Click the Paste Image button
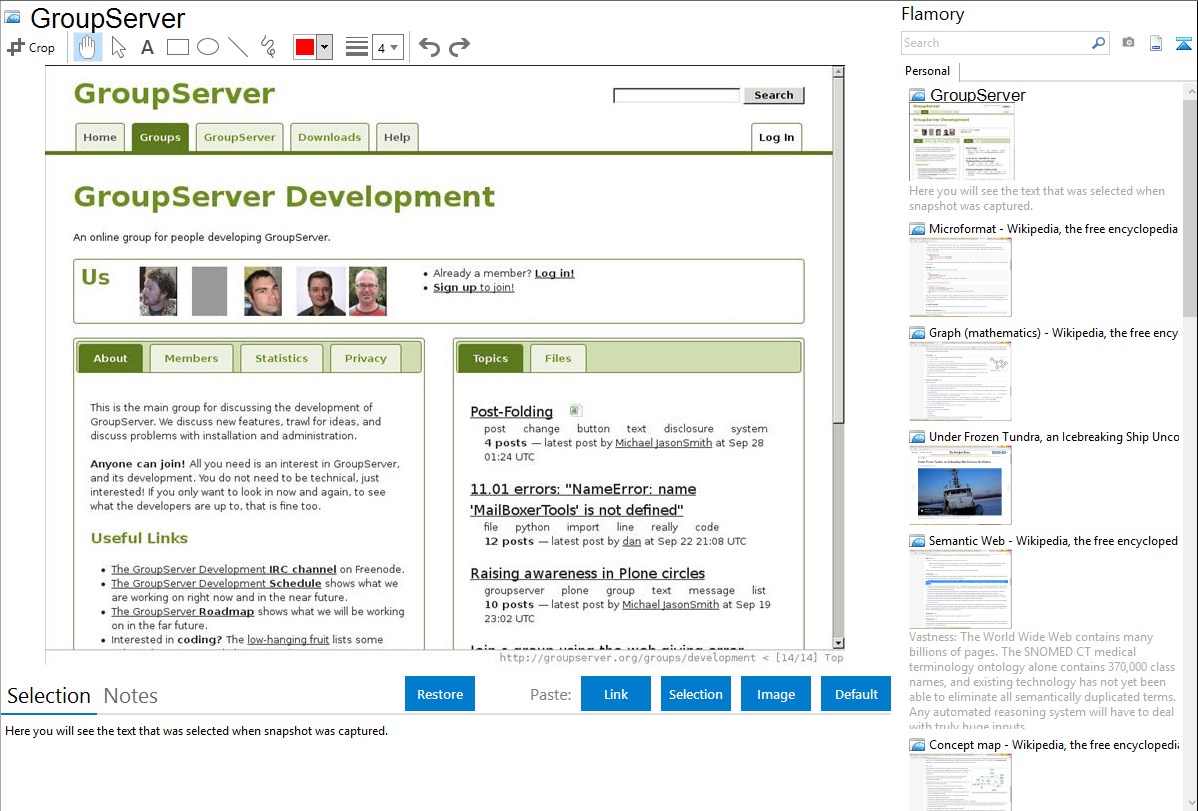This screenshot has height=811, width=1198. point(775,694)
